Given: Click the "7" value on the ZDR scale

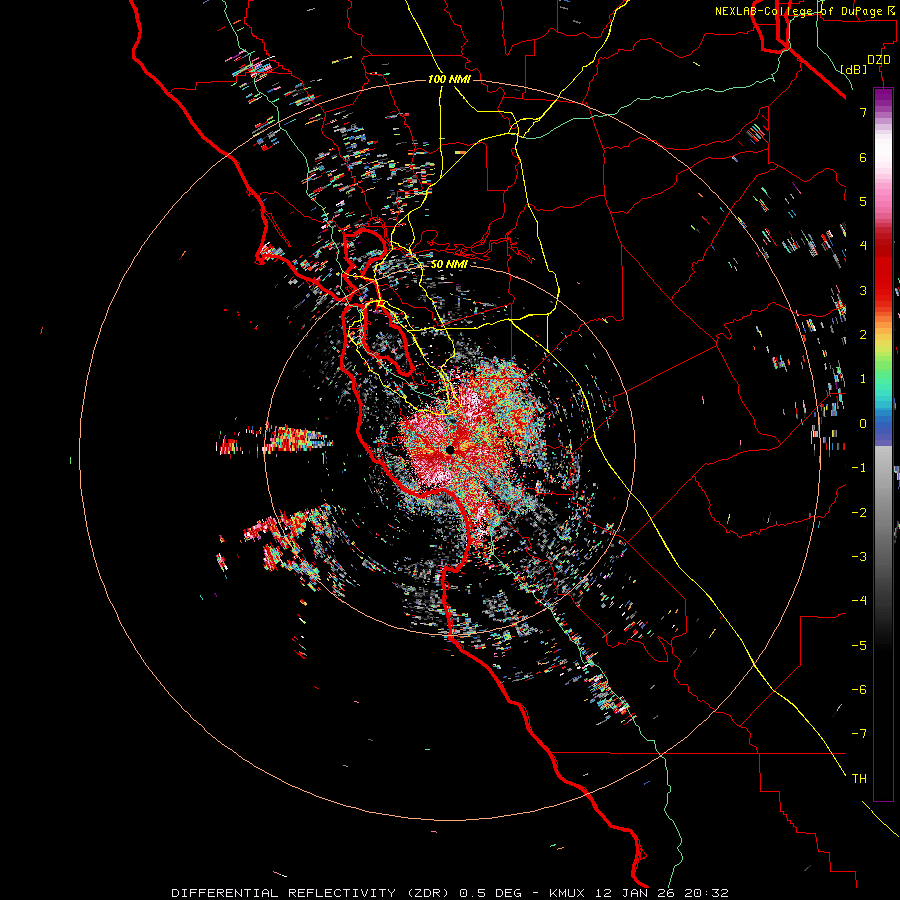Looking at the screenshot, I should (x=863, y=112).
